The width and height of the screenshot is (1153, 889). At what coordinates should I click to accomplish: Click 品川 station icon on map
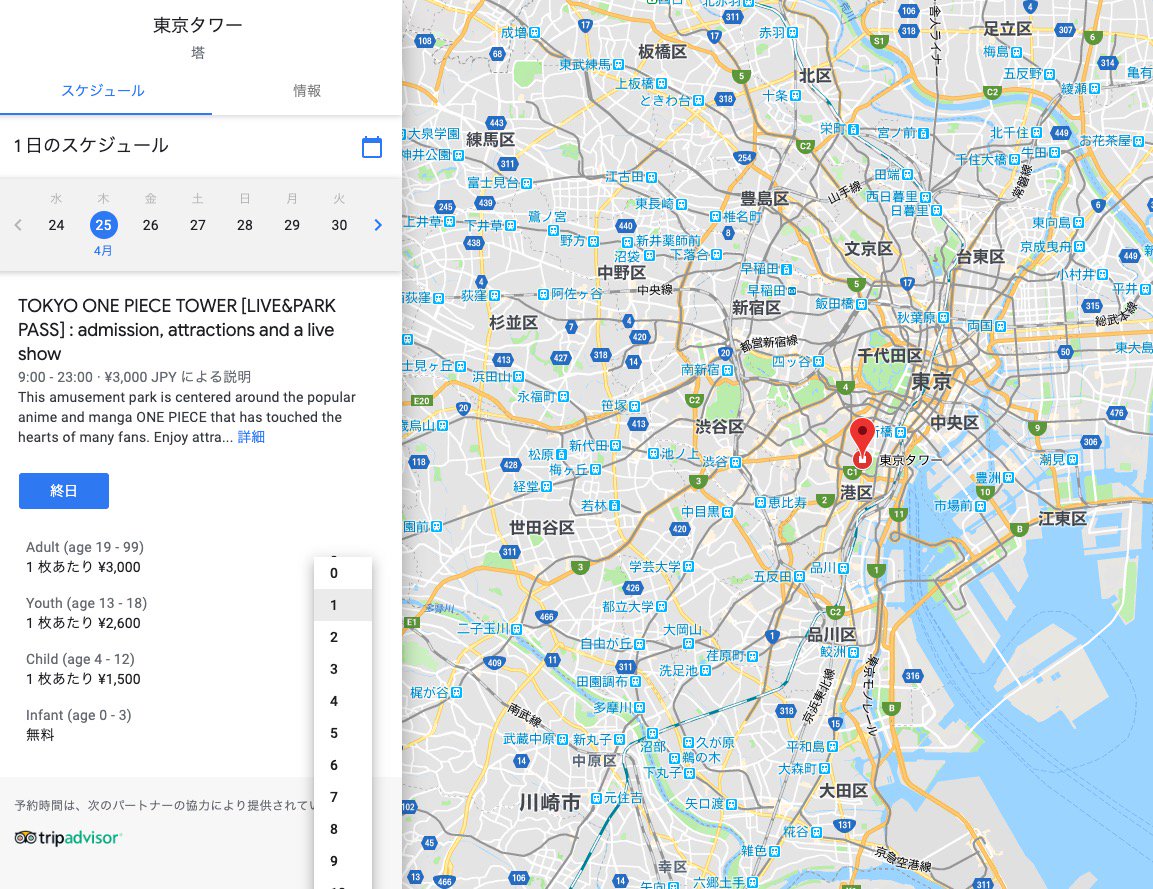point(843,568)
